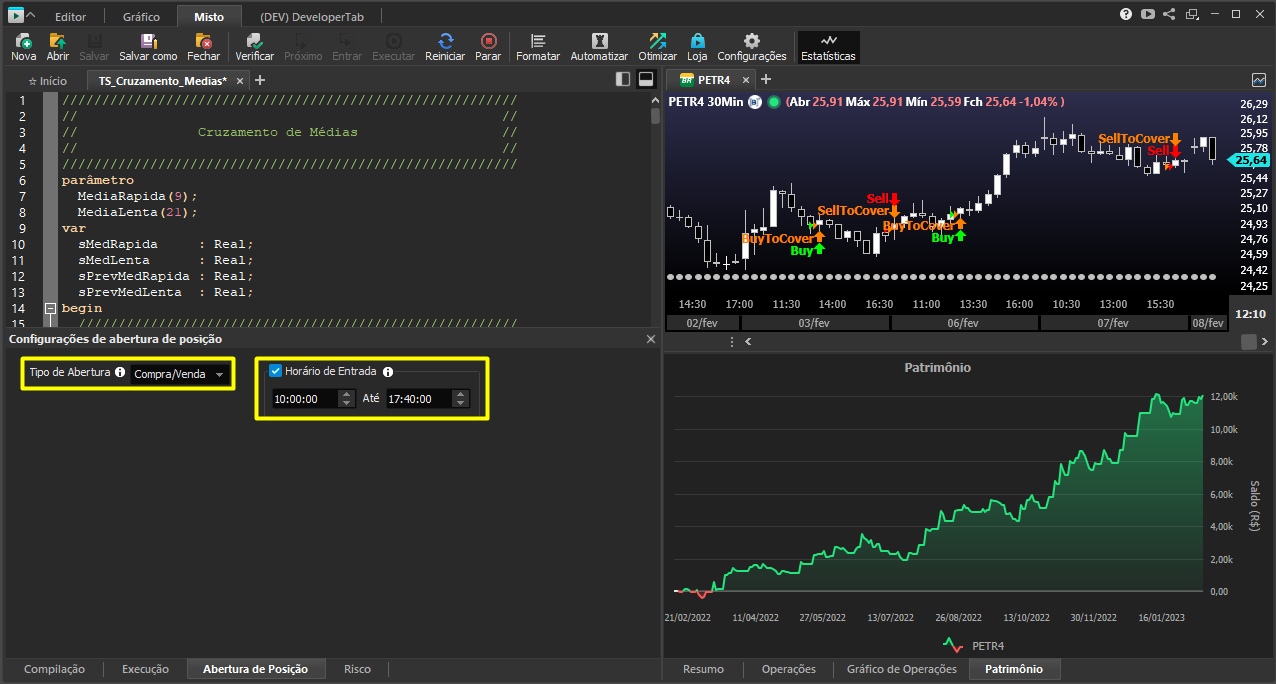Click the 06/fev date label on the chart

click(x=963, y=323)
